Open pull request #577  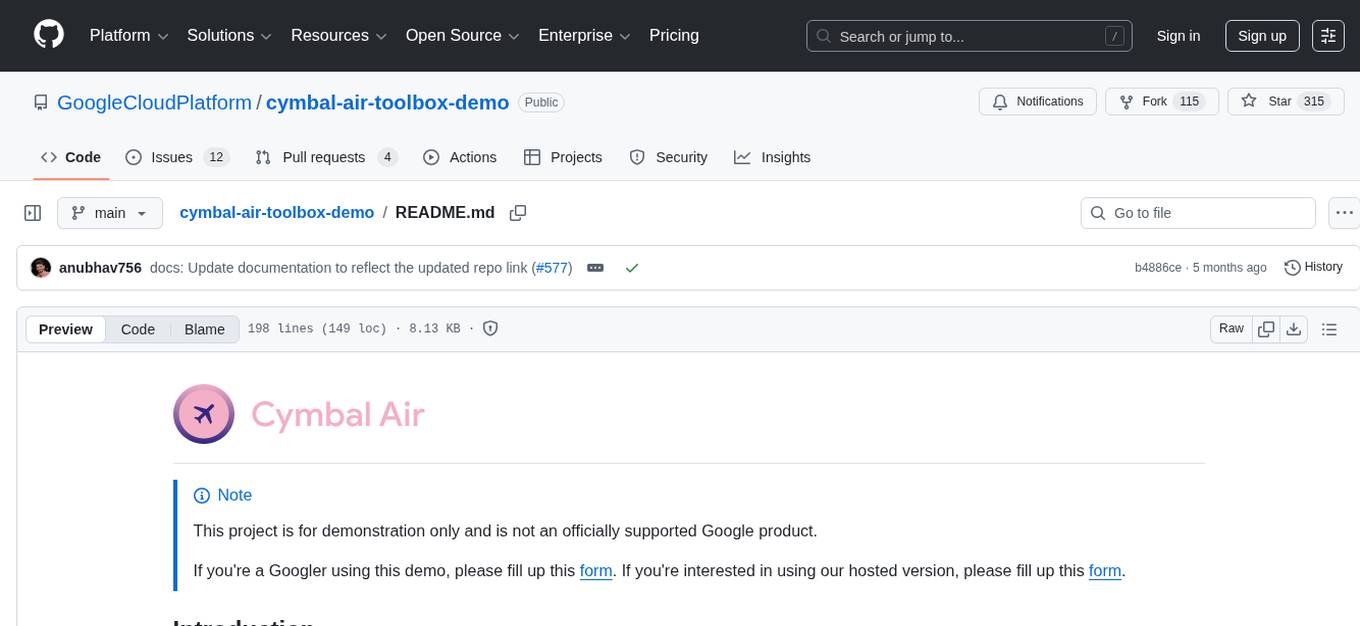[551, 267]
